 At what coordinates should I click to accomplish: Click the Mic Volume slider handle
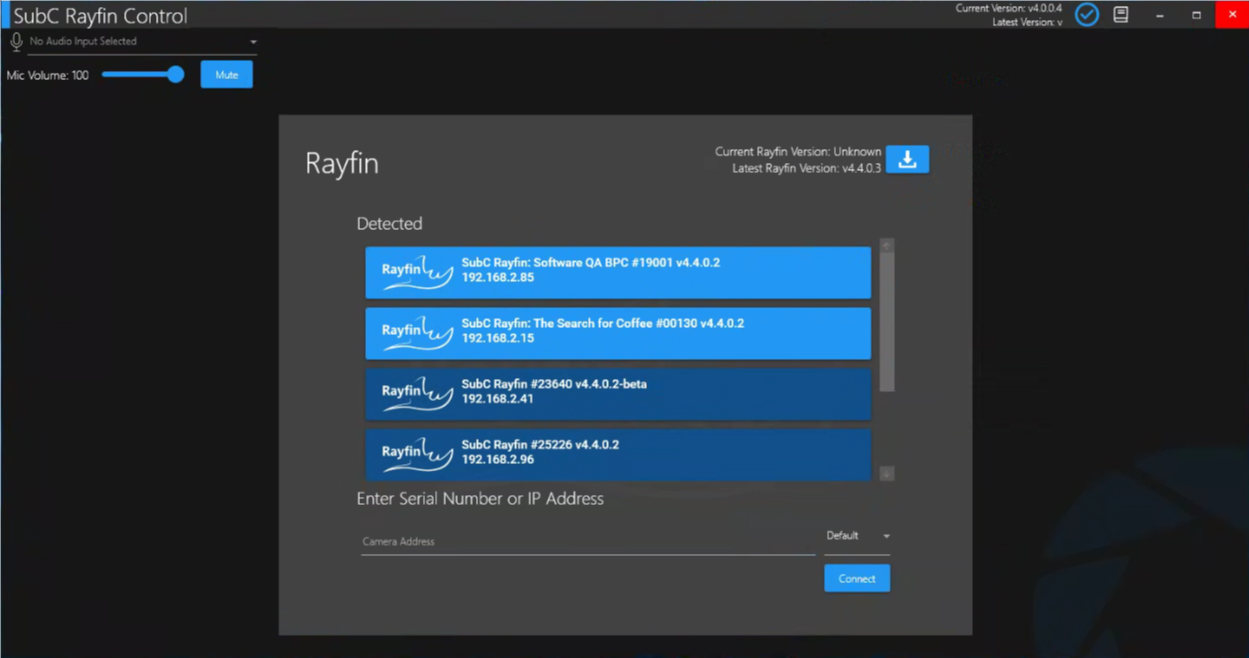tap(176, 75)
